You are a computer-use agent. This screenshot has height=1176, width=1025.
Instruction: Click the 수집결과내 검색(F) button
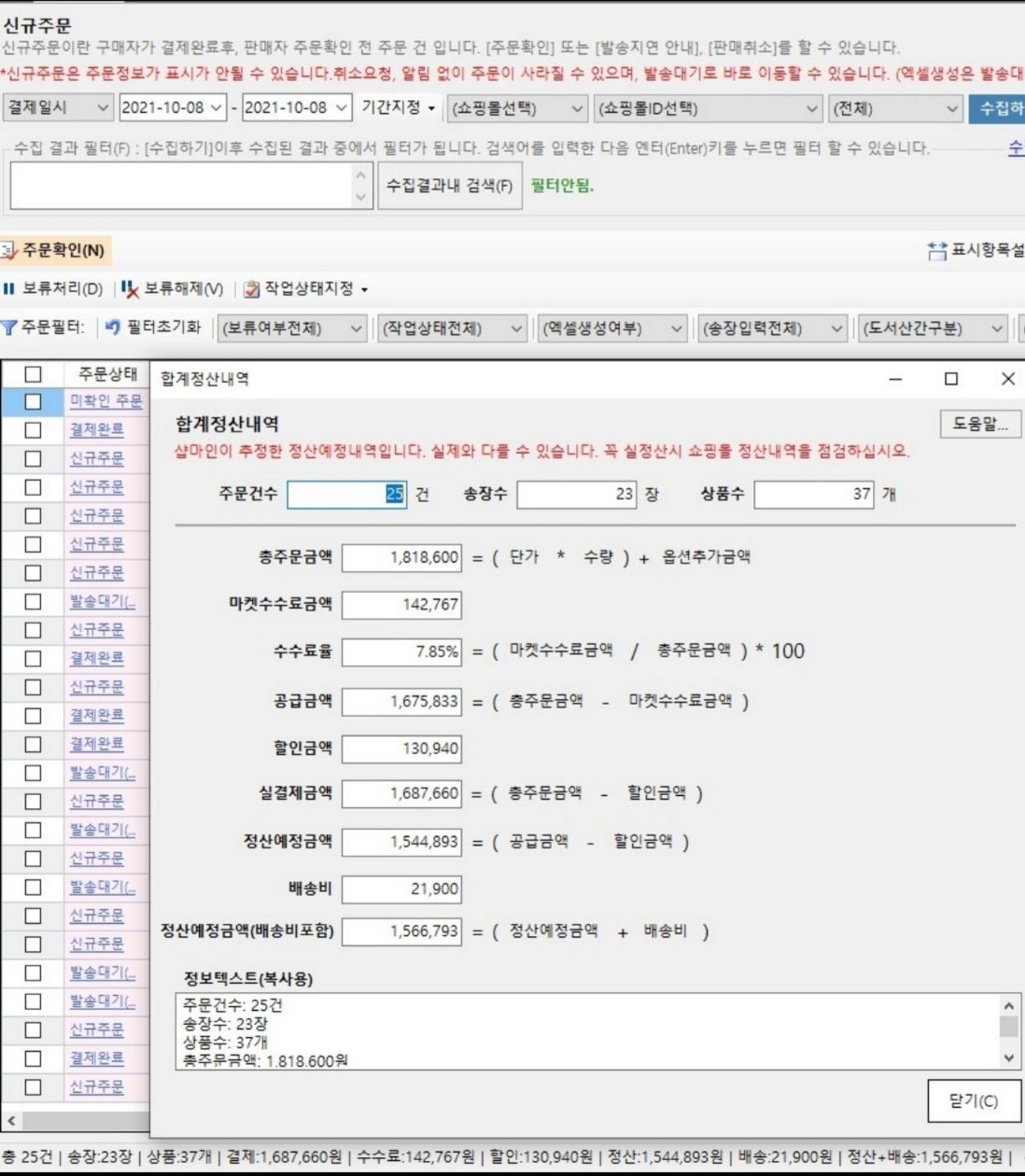pyautogui.click(x=449, y=185)
